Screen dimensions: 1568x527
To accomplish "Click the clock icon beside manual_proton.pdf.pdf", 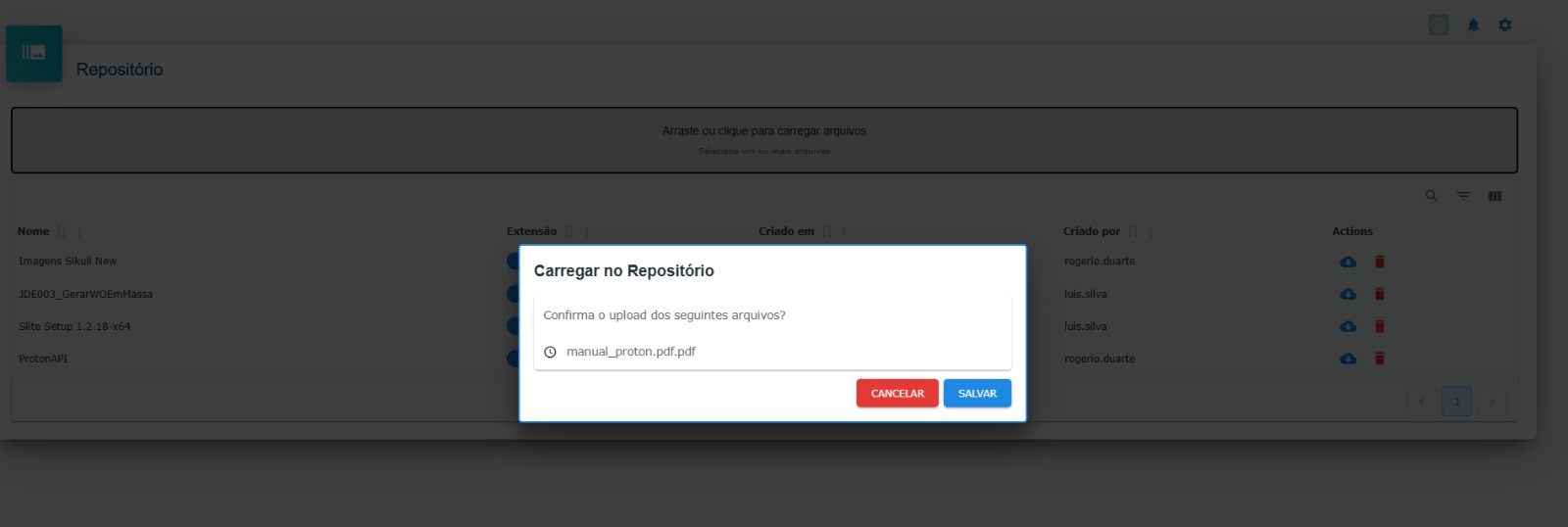I will pos(550,352).
